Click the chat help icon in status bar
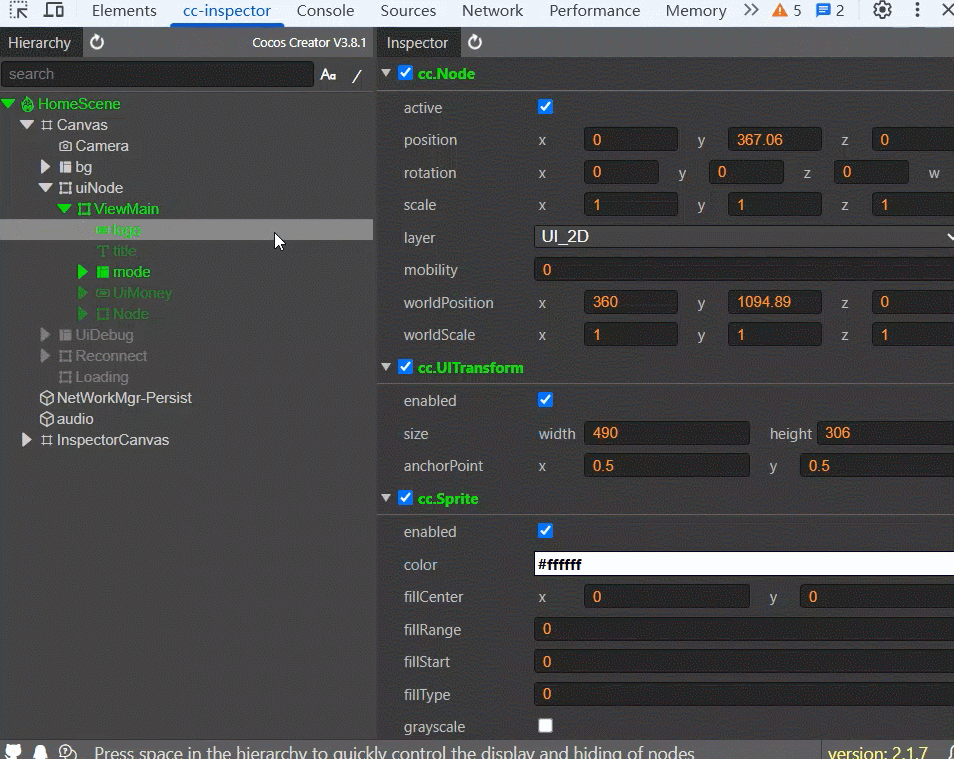Image resolution: width=954 pixels, height=759 pixels. tap(68, 752)
